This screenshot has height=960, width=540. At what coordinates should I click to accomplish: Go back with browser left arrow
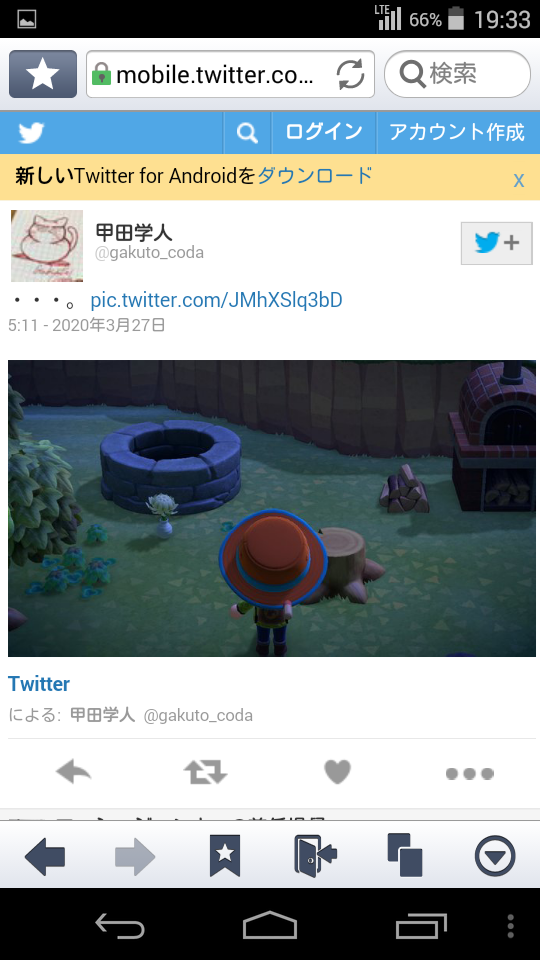tap(45, 856)
